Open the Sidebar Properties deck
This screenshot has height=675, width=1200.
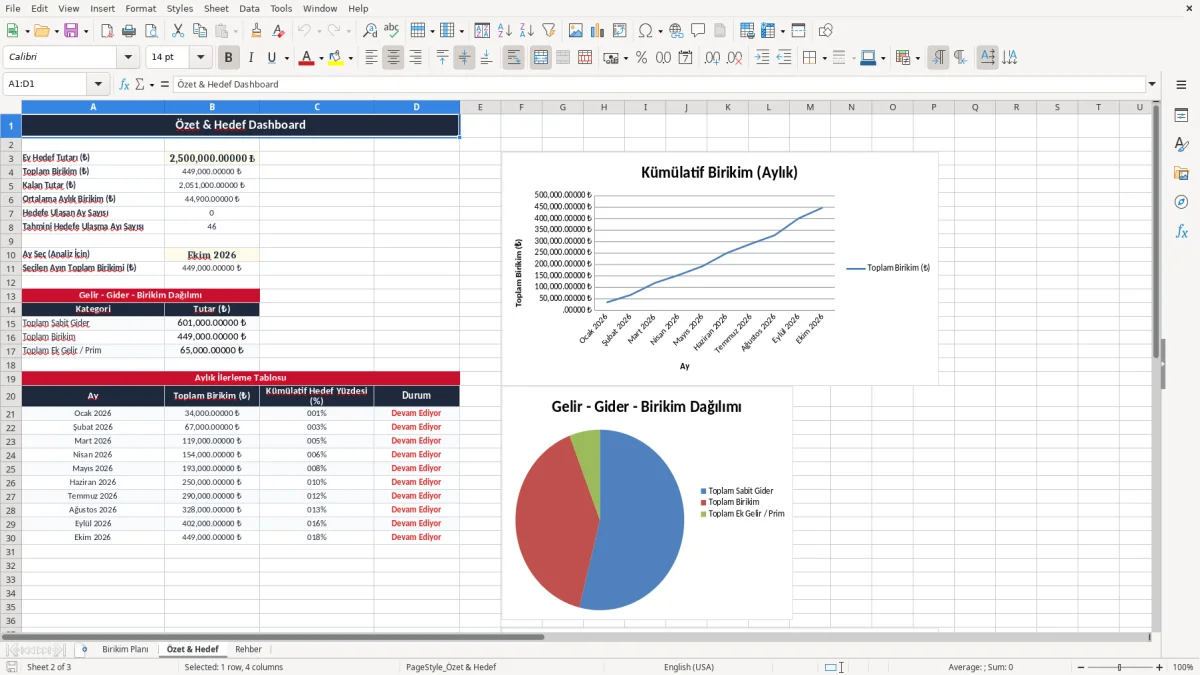(x=1181, y=116)
